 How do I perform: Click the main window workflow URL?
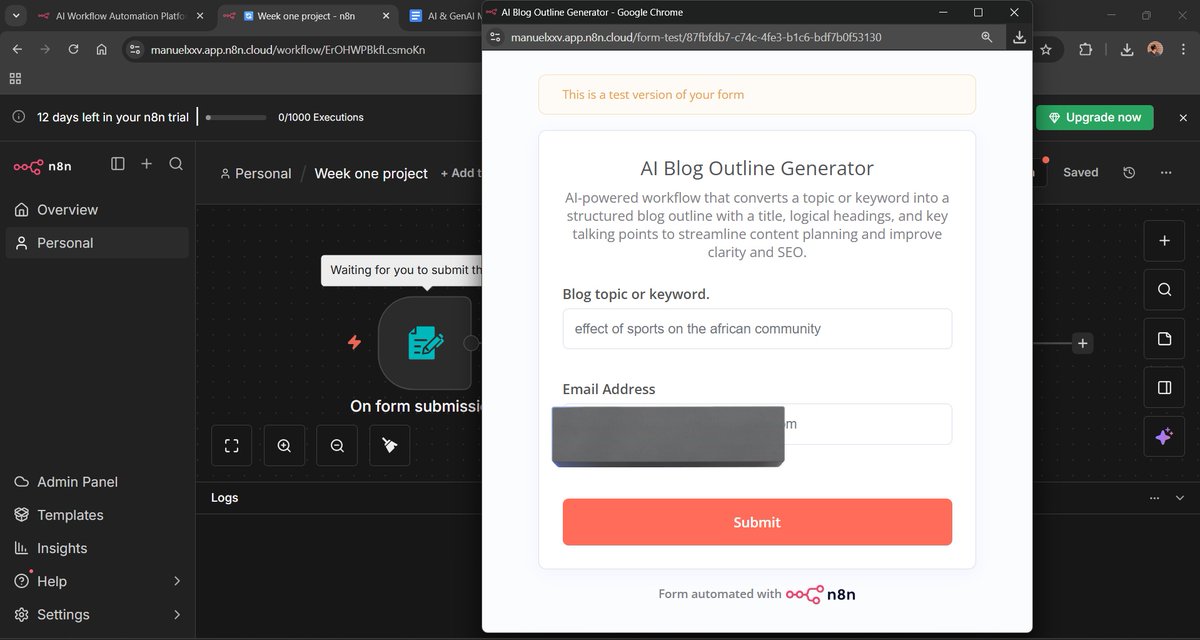coord(289,49)
